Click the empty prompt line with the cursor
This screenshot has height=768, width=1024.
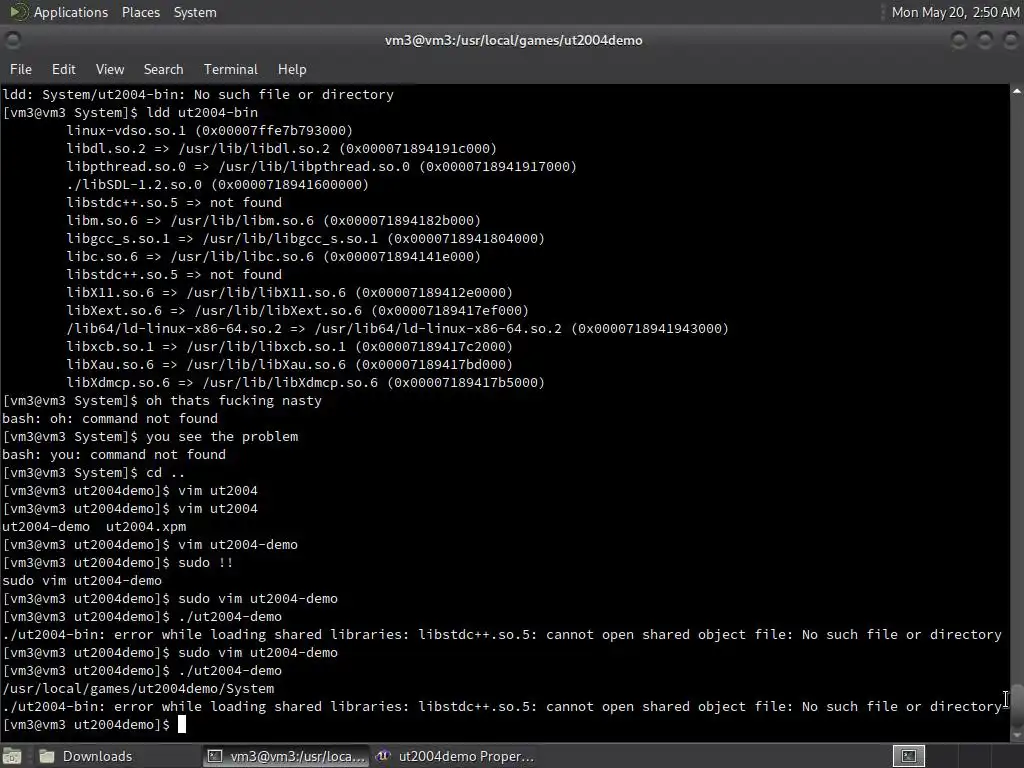(x=94, y=725)
